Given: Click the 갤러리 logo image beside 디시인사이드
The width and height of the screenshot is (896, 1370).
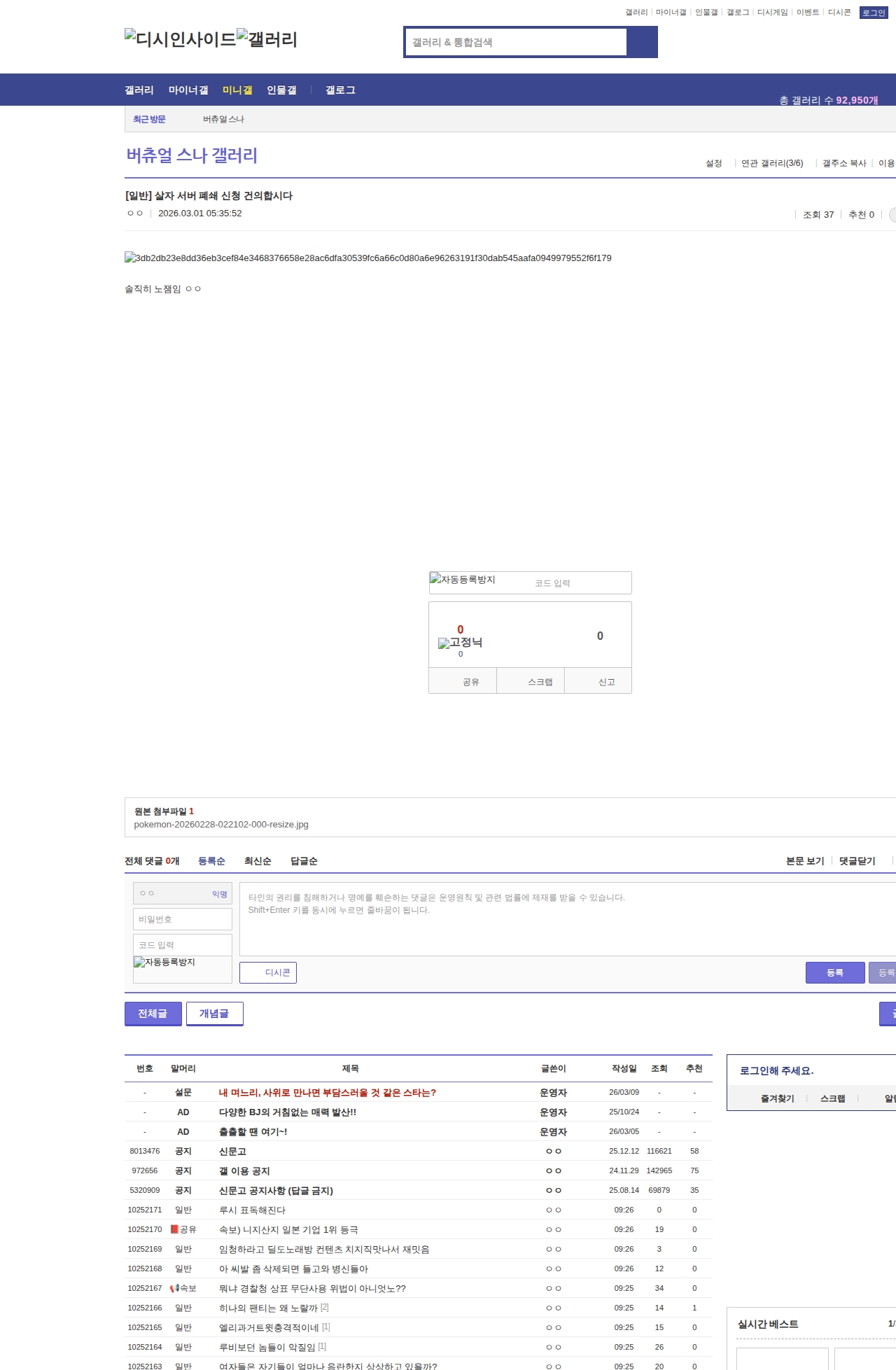Looking at the screenshot, I should [267, 39].
